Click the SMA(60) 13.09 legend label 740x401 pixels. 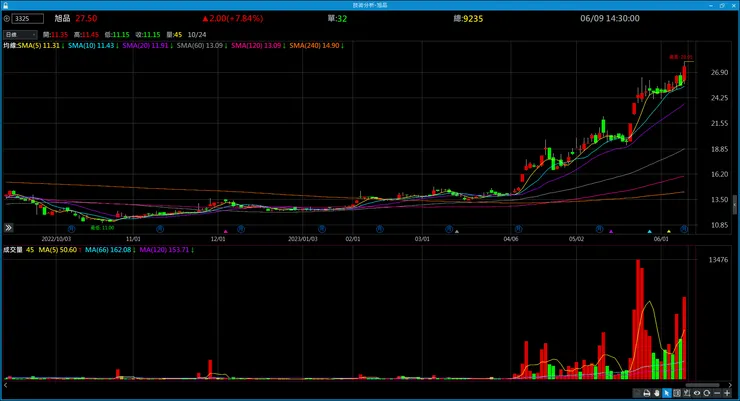coord(202,46)
